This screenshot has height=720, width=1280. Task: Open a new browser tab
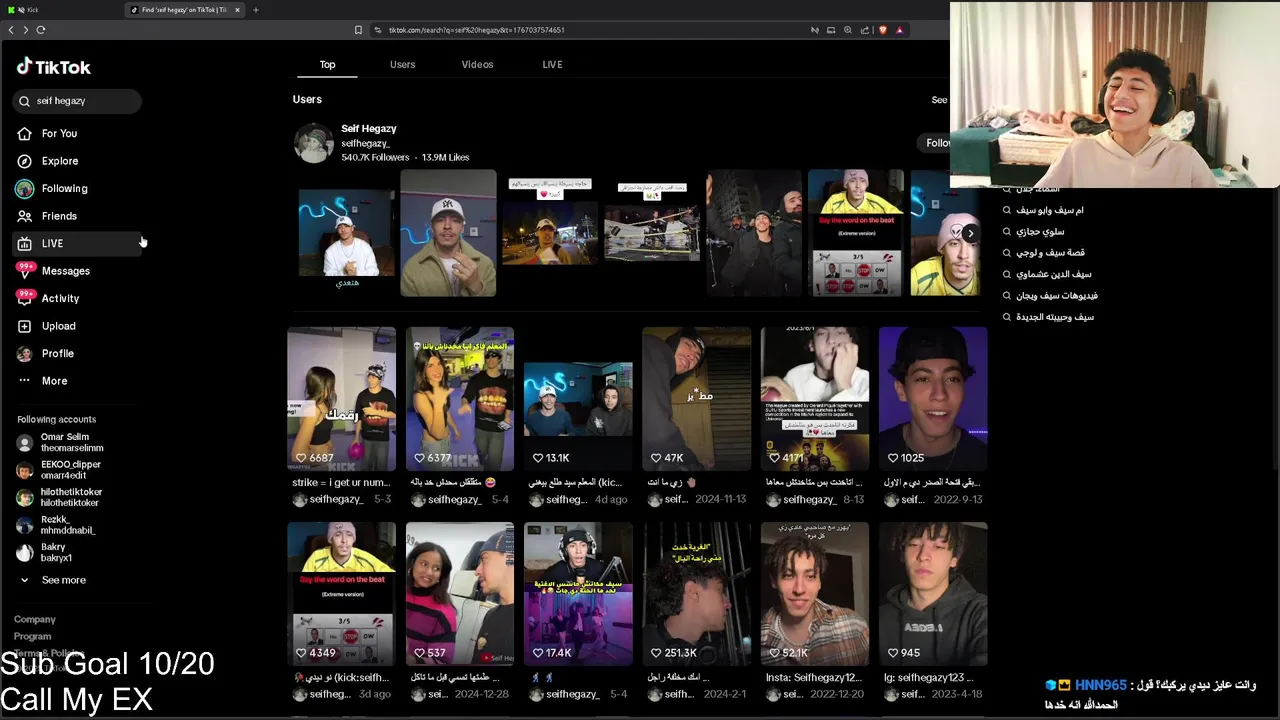[x=255, y=10]
